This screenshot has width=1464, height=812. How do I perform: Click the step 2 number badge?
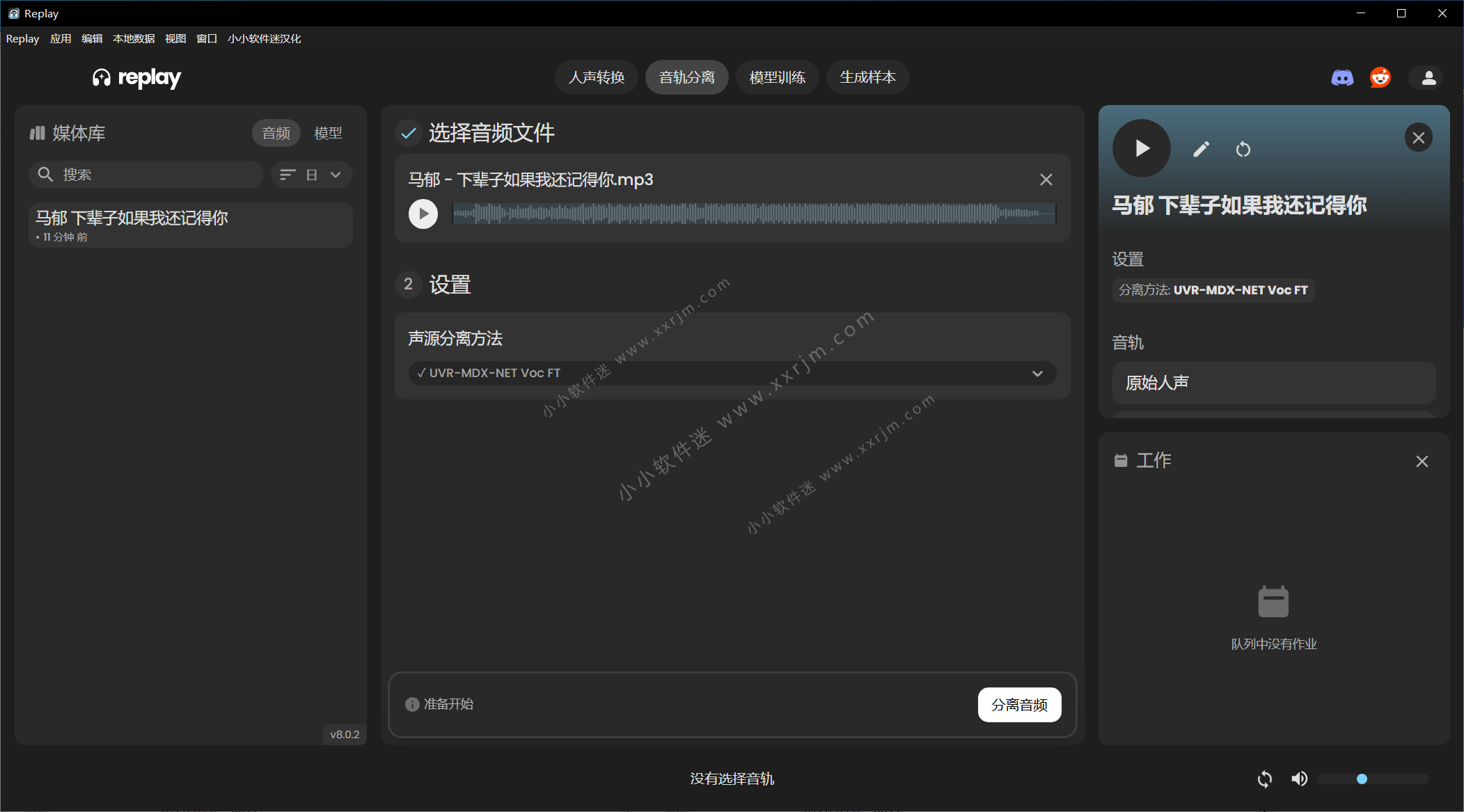tap(409, 284)
